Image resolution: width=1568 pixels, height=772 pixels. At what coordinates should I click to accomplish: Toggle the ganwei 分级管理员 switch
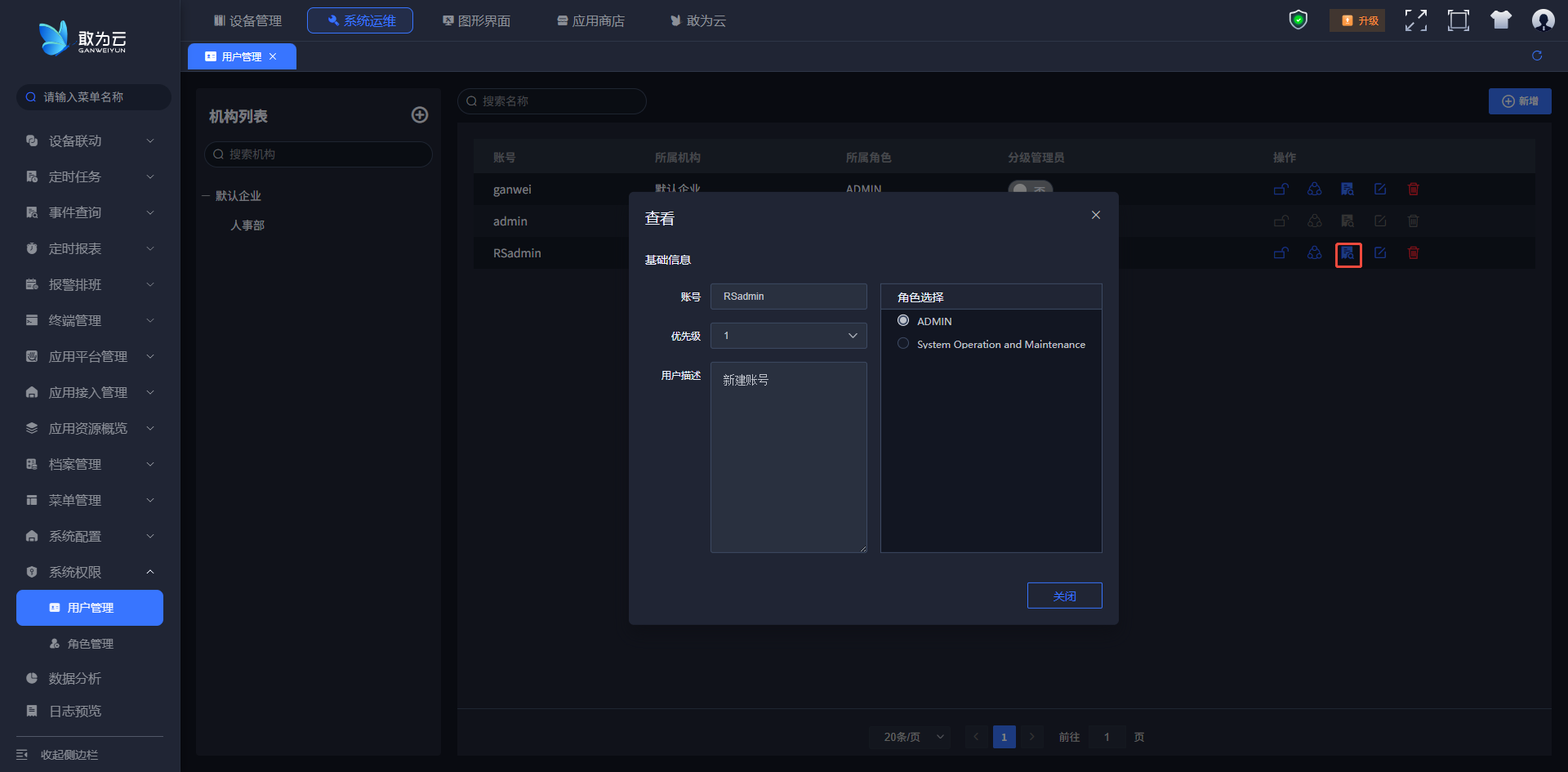(x=1030, y=187)
